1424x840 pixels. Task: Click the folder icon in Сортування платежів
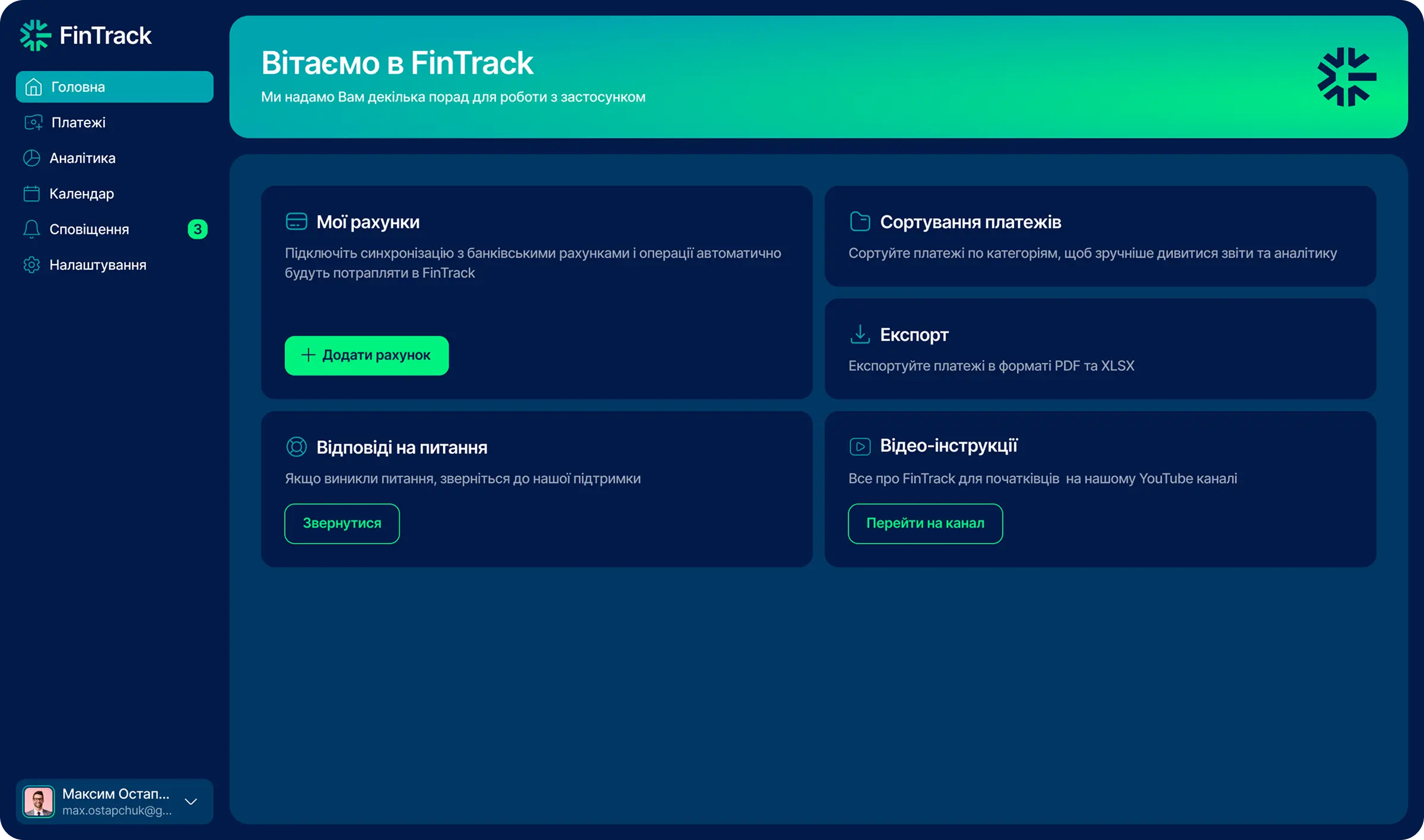(860, 221)
